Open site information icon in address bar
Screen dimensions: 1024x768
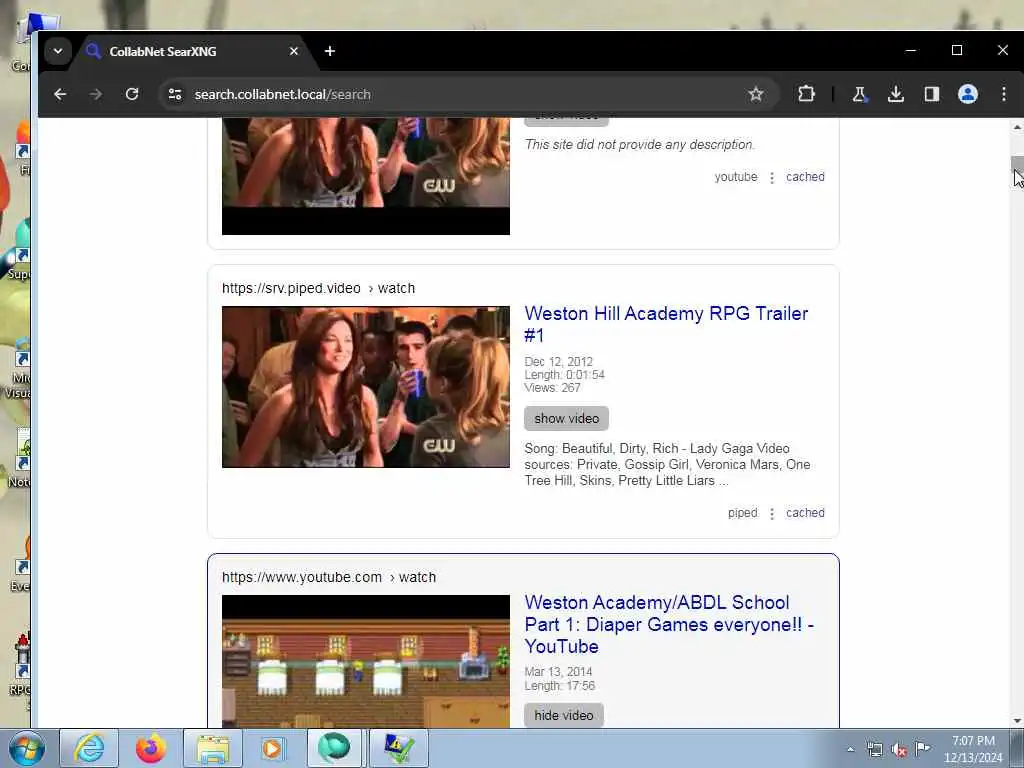click(x=175, y=94)
